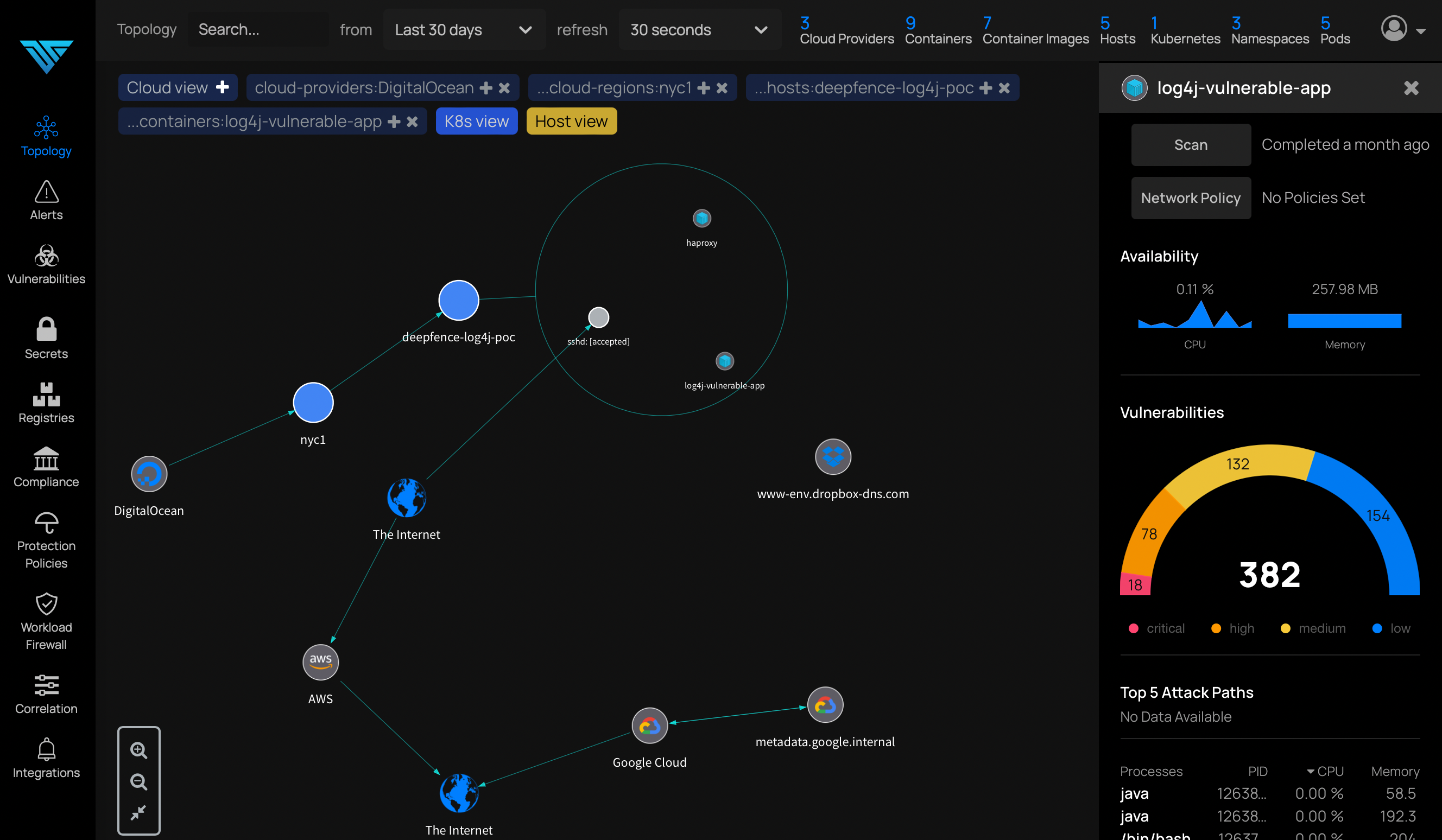Select the nyc1 region node

pyautogui.click(x=313, y=403)
